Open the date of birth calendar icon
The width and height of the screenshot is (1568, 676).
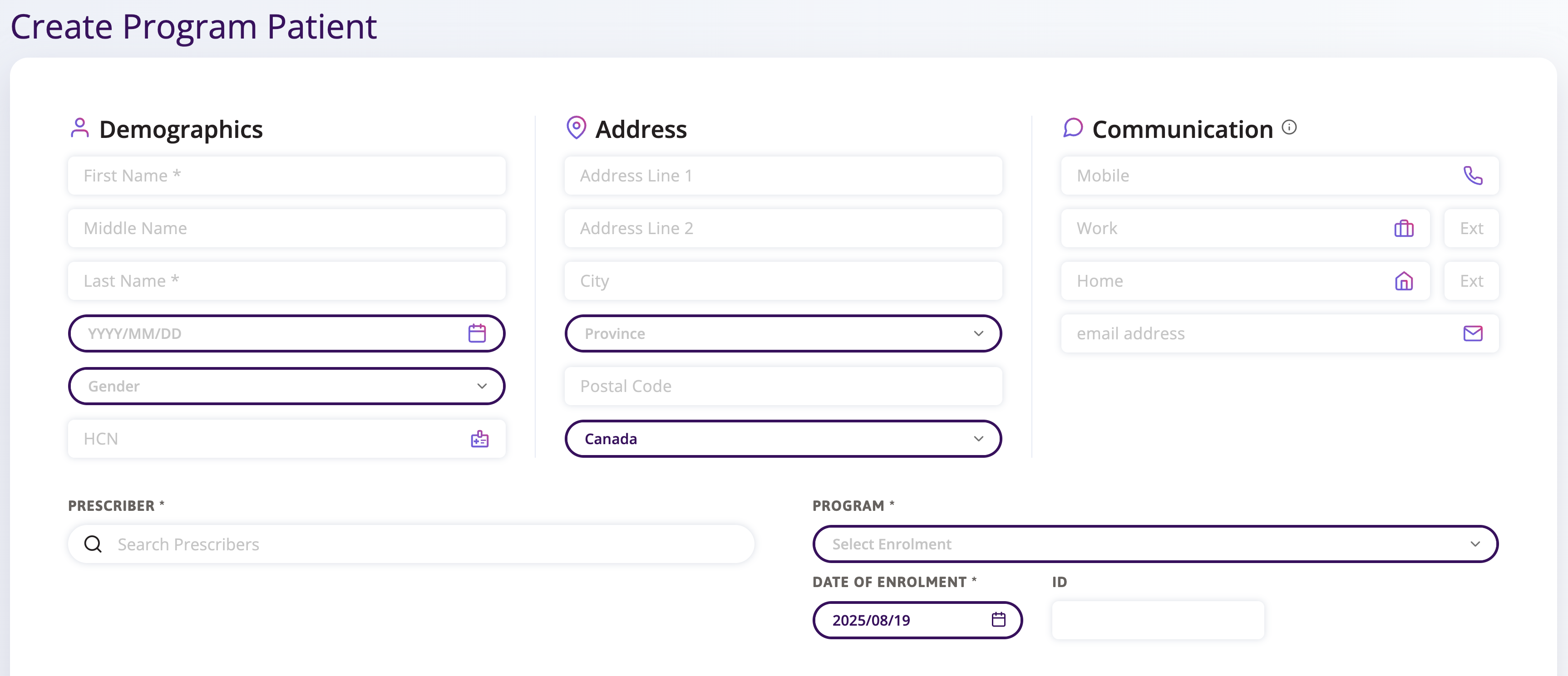[x=477, y=333]
